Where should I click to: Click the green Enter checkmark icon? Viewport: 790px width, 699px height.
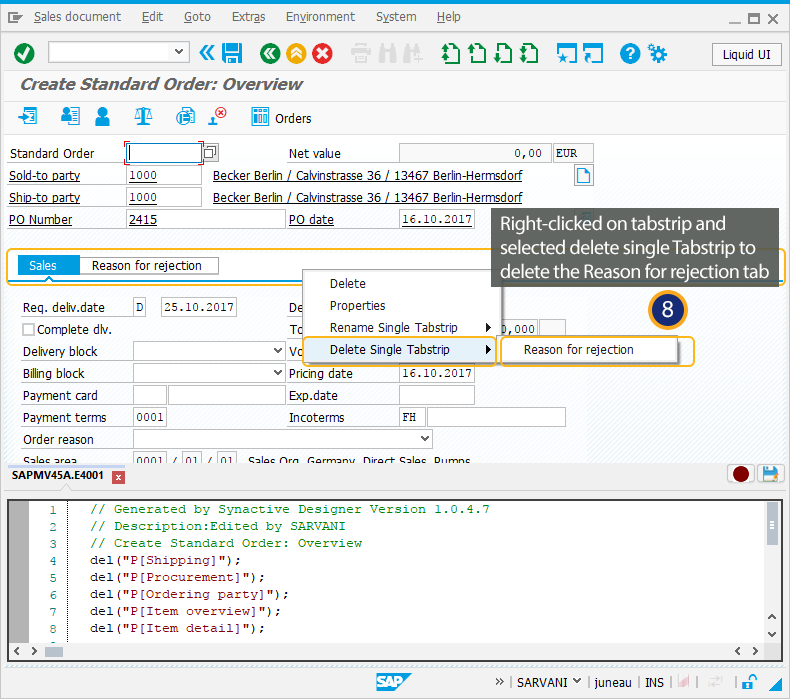[x=24, y=53]
